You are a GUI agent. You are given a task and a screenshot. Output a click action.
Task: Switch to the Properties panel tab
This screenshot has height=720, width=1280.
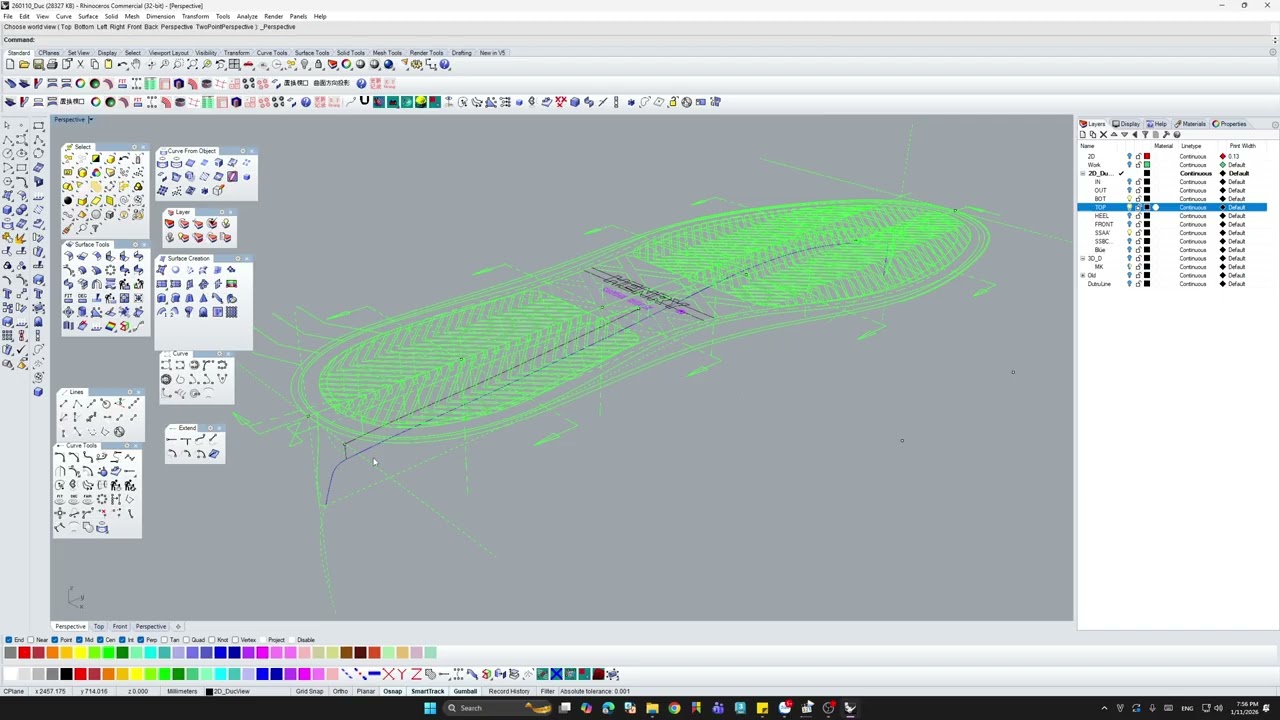[1230, 124]
